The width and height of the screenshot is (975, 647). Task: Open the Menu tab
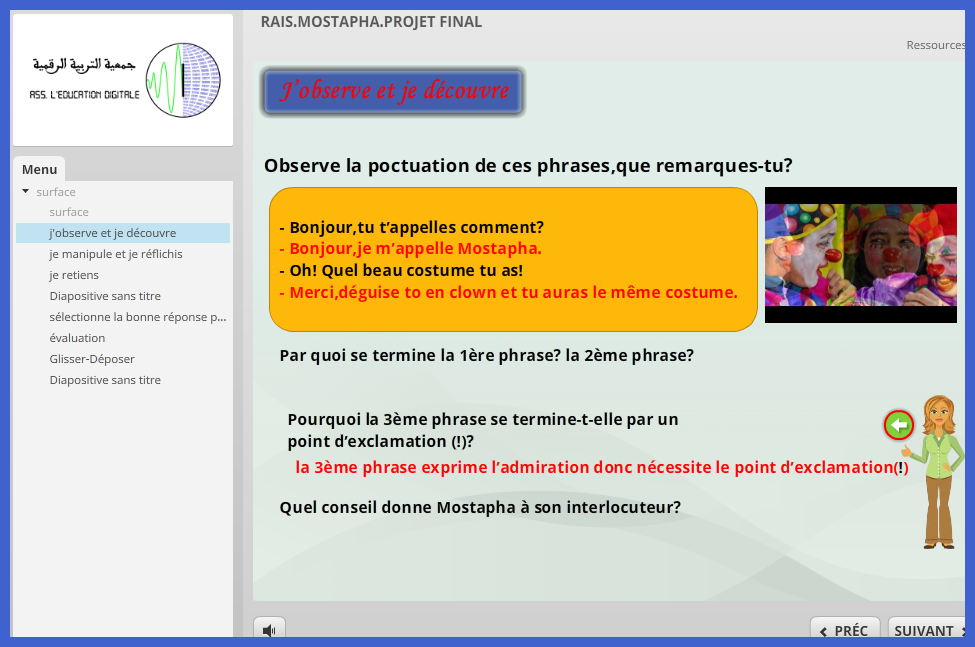pos(39,169)
